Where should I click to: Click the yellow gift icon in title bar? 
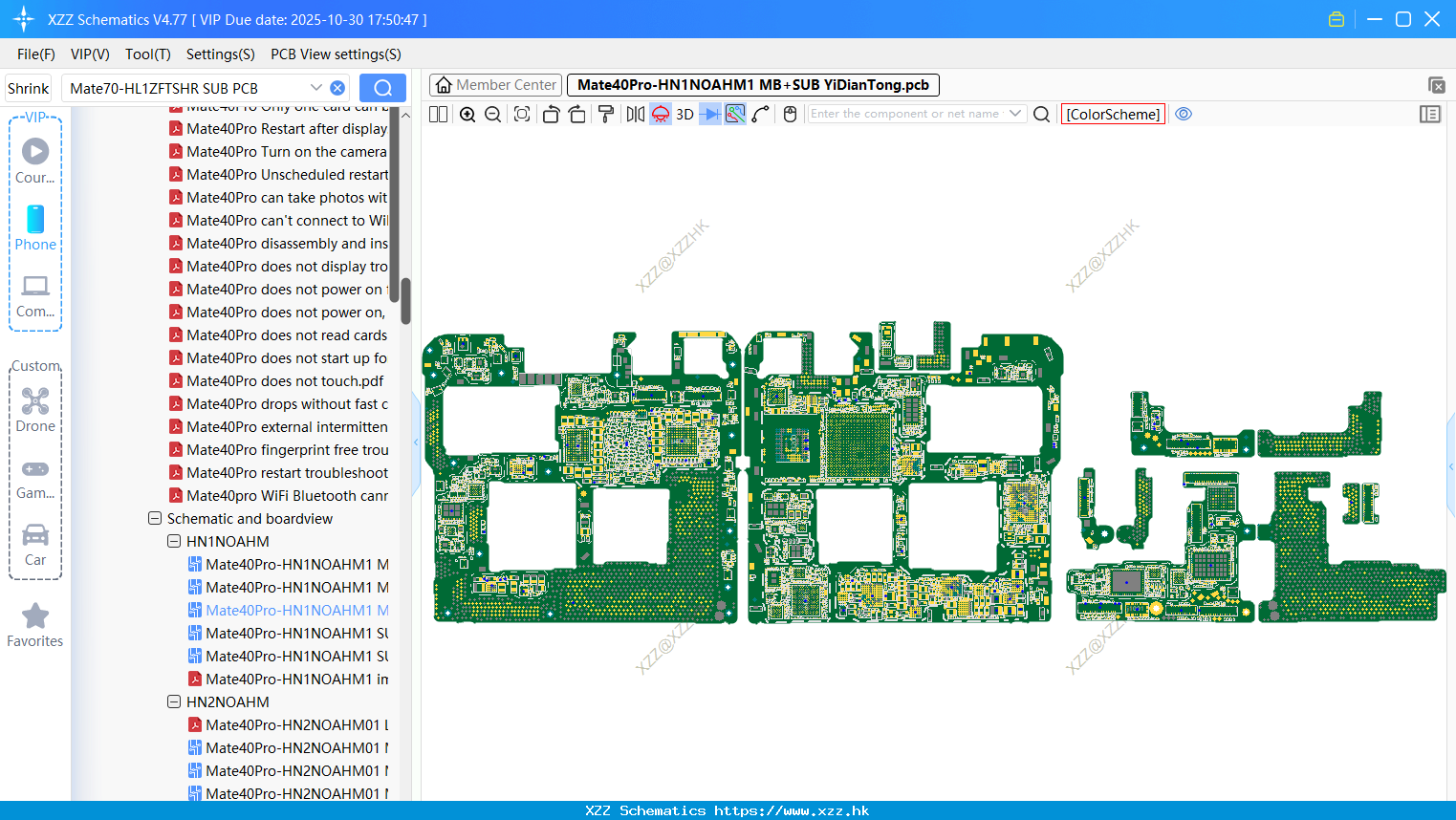(x=1336, y=19)
